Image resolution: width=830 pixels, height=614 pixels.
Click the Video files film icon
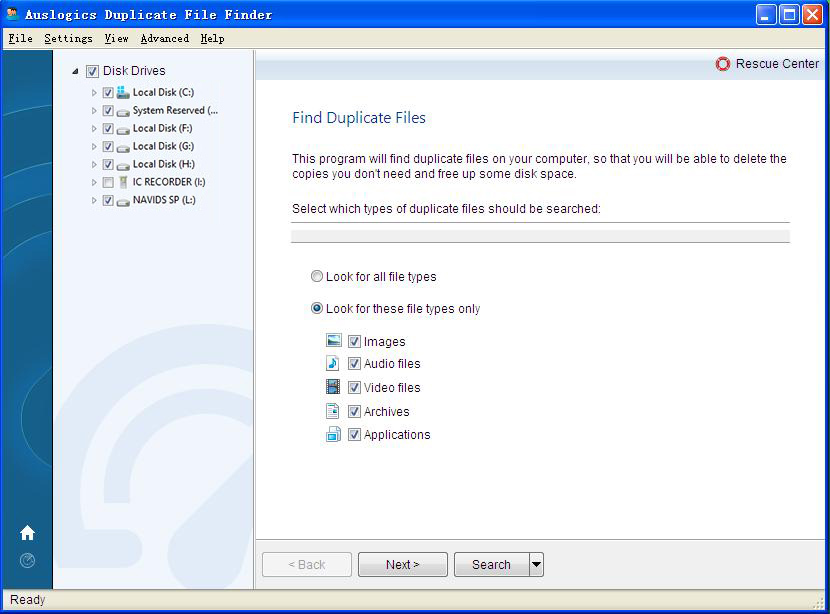pos(333,387)
